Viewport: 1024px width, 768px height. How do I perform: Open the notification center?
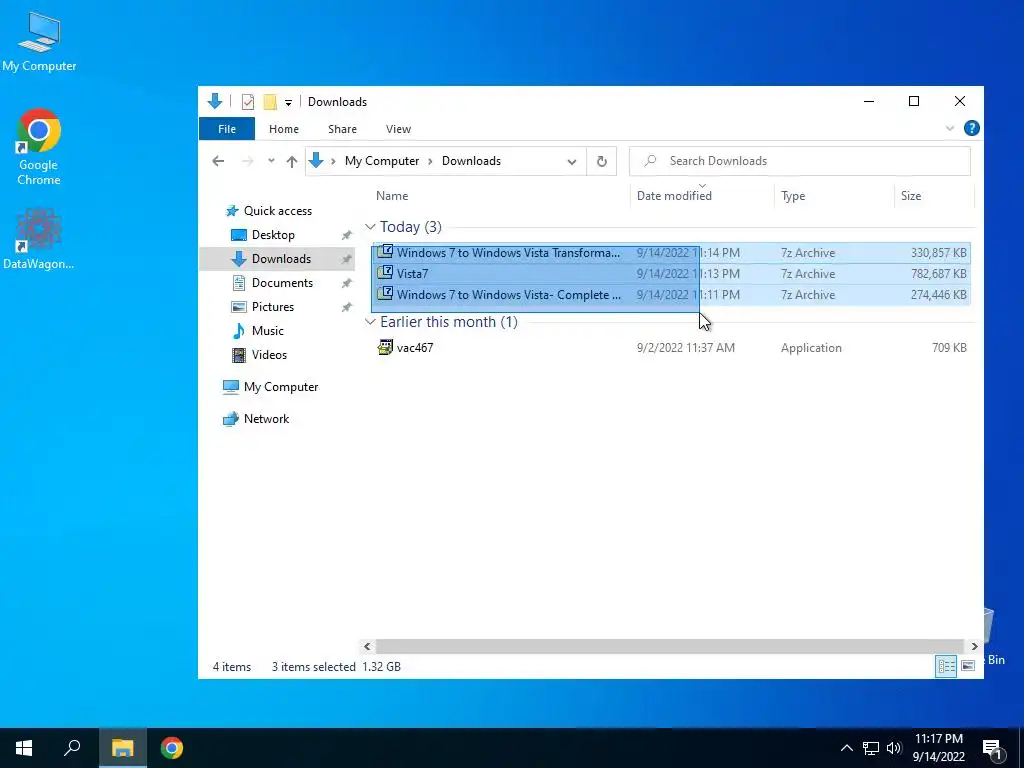pos(993,749)
